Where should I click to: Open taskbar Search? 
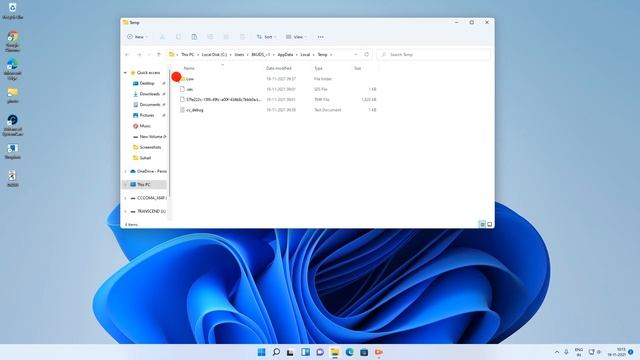(x=276, y=352)
